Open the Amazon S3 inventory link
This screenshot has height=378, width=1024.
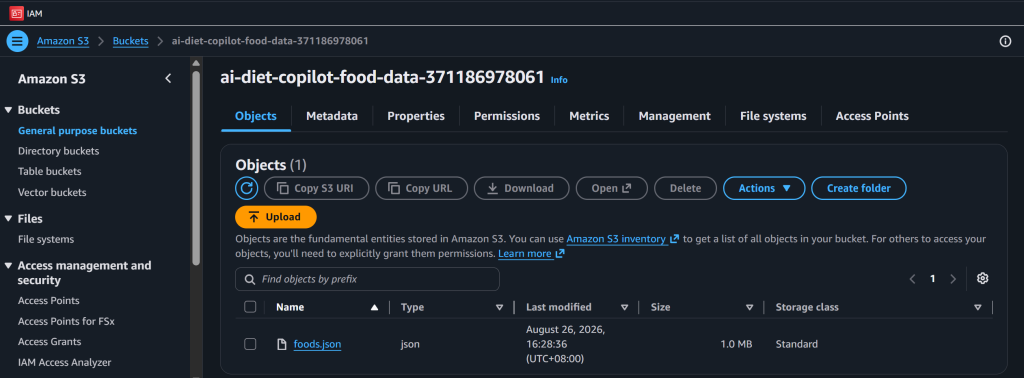click(623, 239)
